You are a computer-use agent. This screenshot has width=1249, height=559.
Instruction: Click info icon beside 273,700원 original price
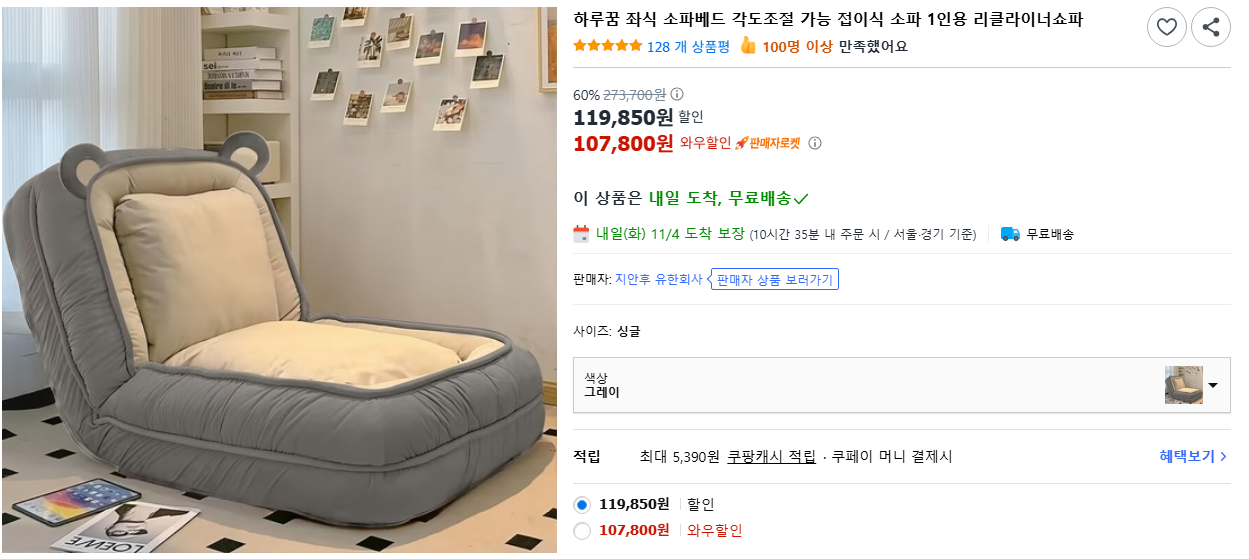coord(677,94)
